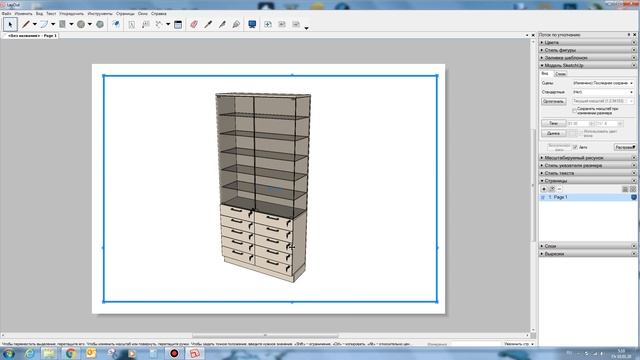Screen dimensions: 640x360
Task: Click the fog color swatch
Action: [573, 133]
